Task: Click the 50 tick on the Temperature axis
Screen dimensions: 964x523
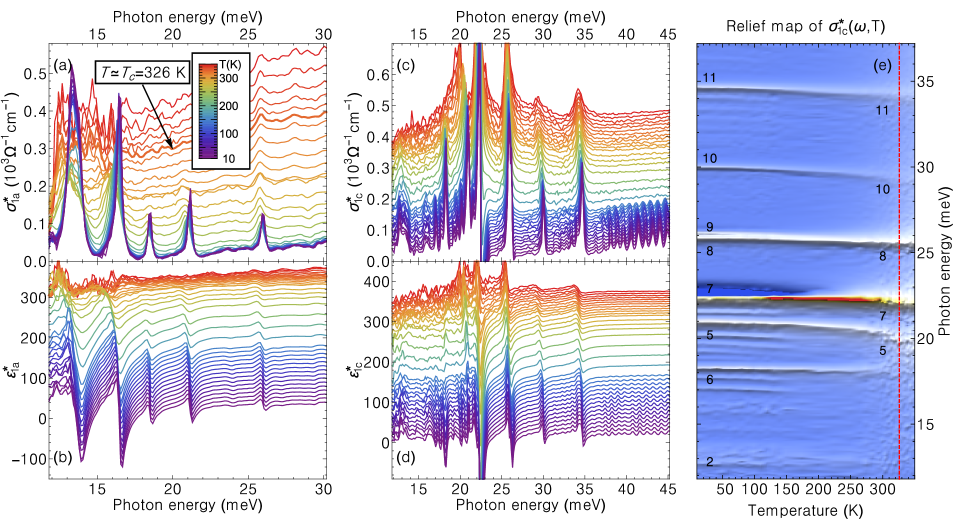Action: [725, 489]
